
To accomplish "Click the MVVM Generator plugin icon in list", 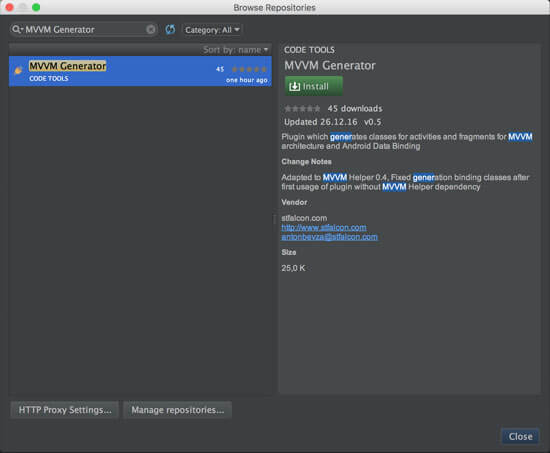I will 18,71.
